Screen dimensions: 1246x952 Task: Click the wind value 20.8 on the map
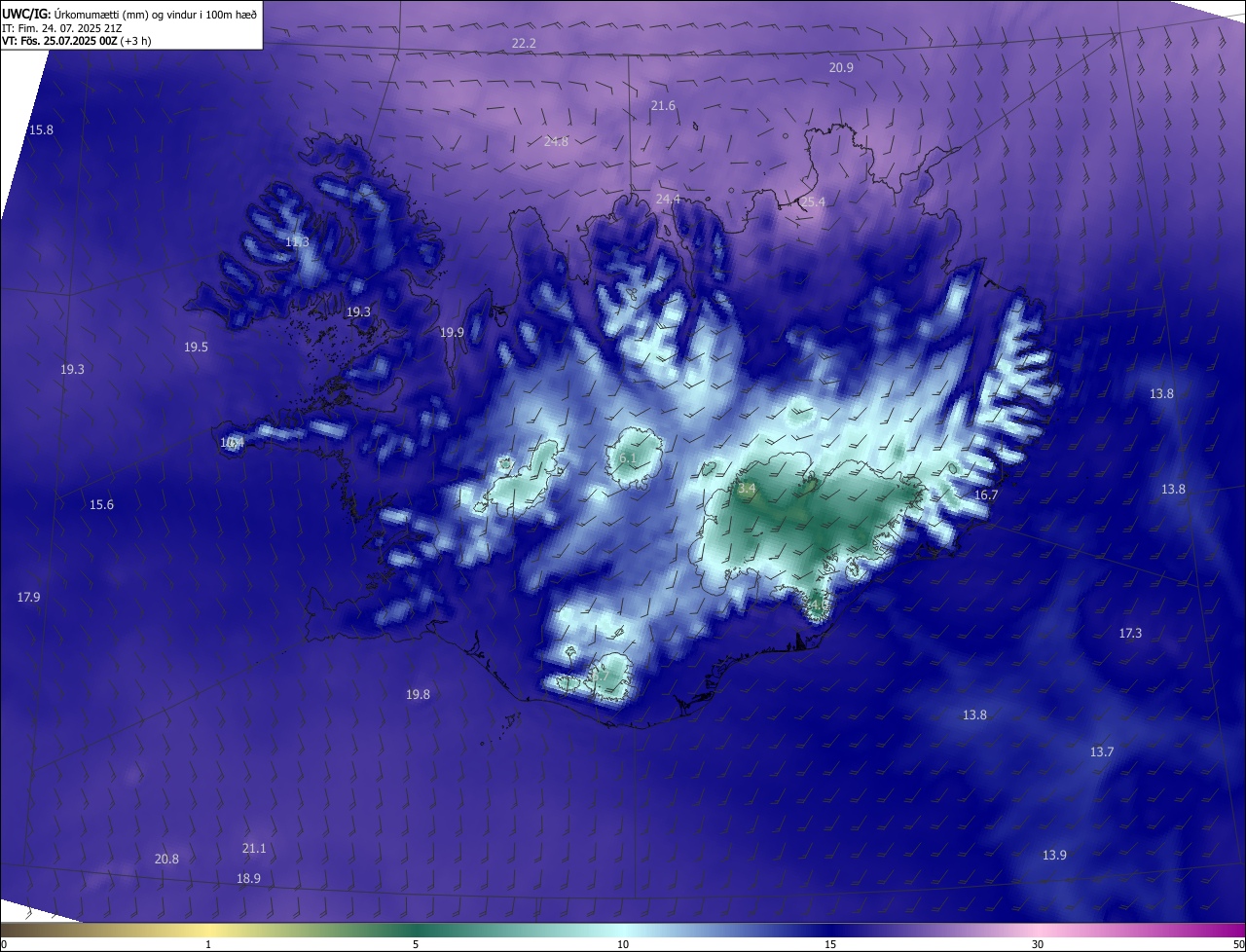166,860
